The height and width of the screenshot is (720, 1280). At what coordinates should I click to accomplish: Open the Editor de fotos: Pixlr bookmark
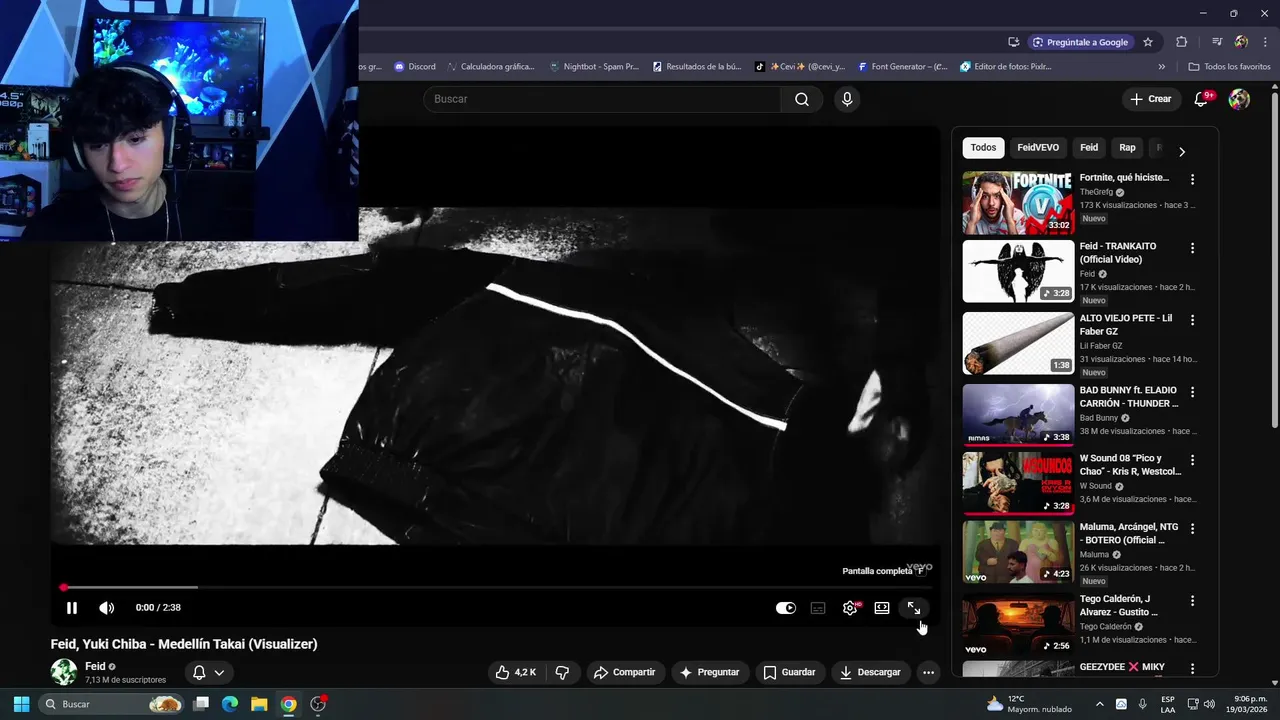coord(1006,67)
